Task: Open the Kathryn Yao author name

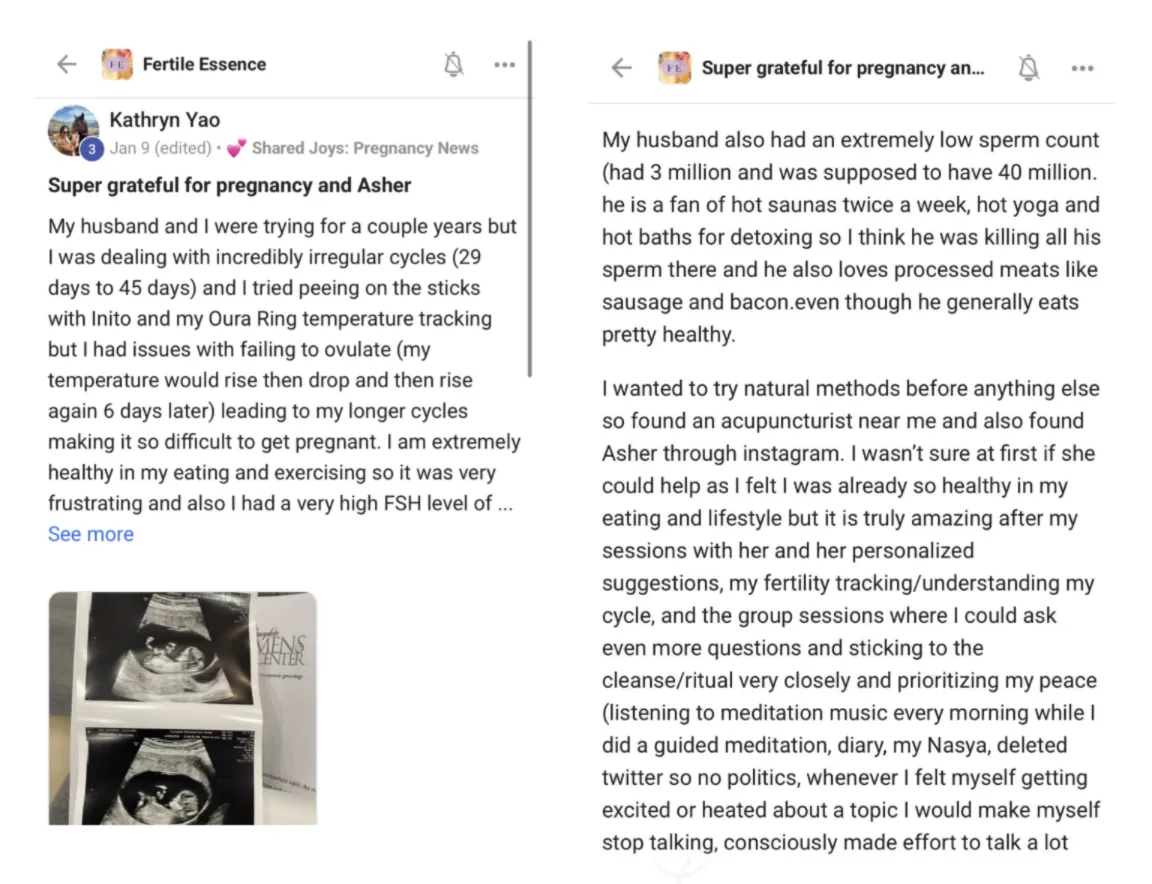Action: [164, 121]
